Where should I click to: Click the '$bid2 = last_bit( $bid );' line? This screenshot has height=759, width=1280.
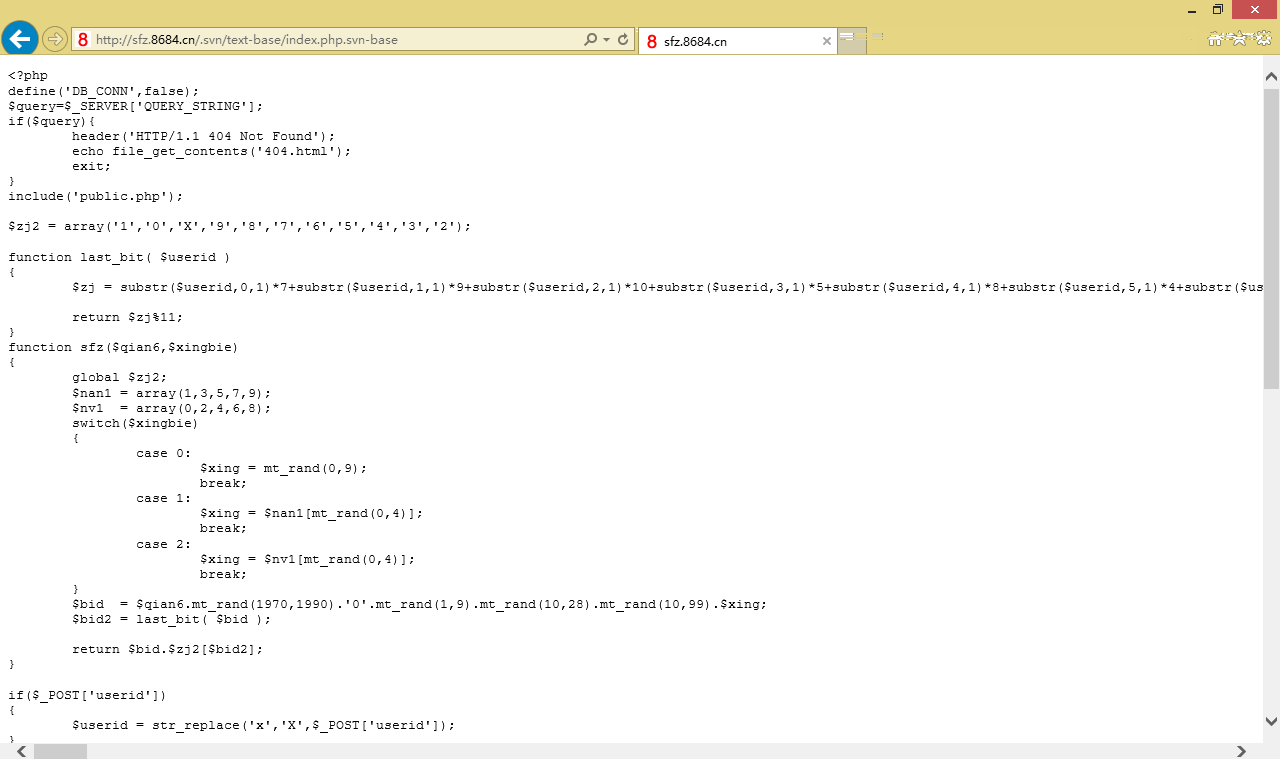(x=172, y=619)
